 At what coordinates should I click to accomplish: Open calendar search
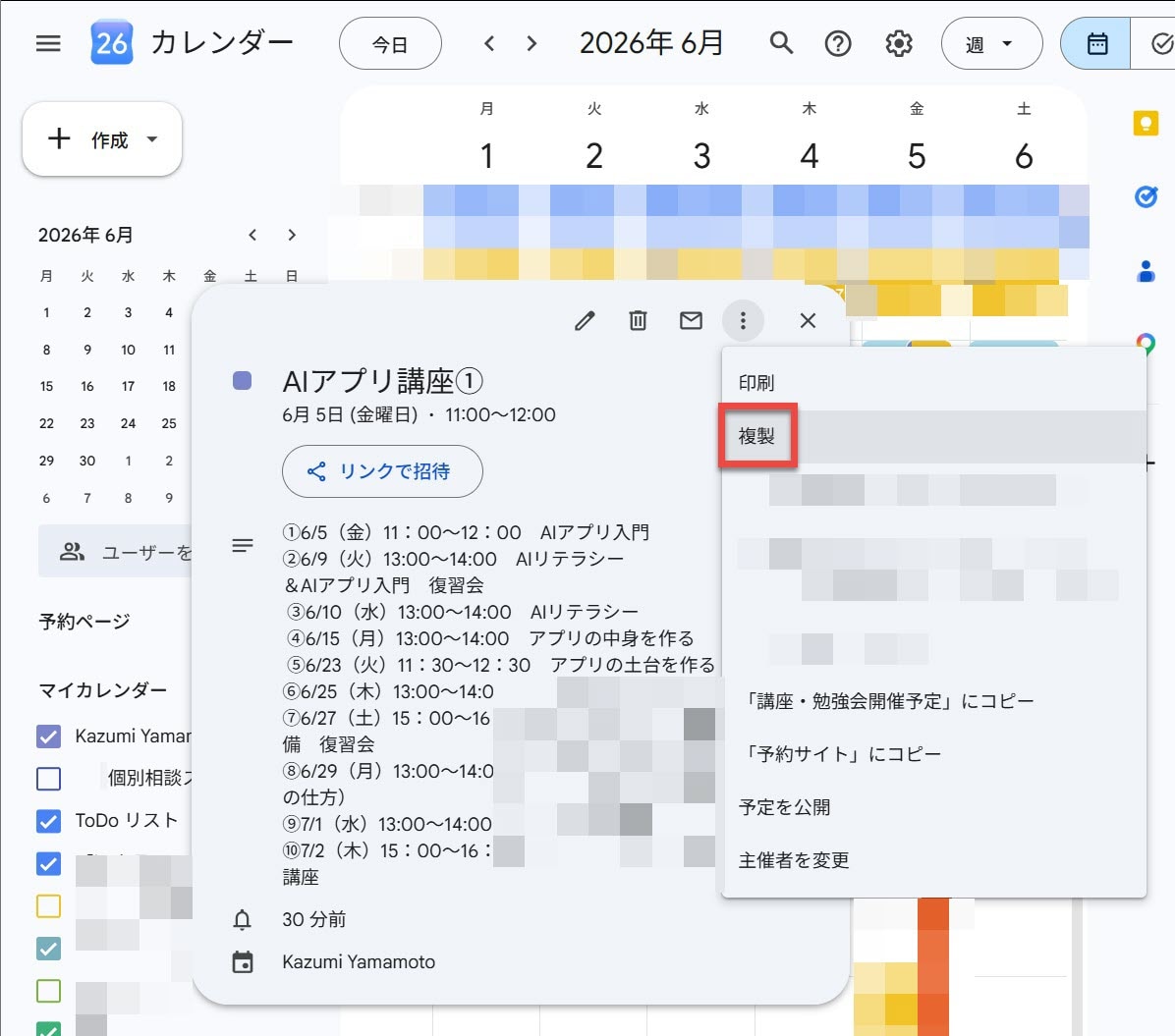(781, 43)
